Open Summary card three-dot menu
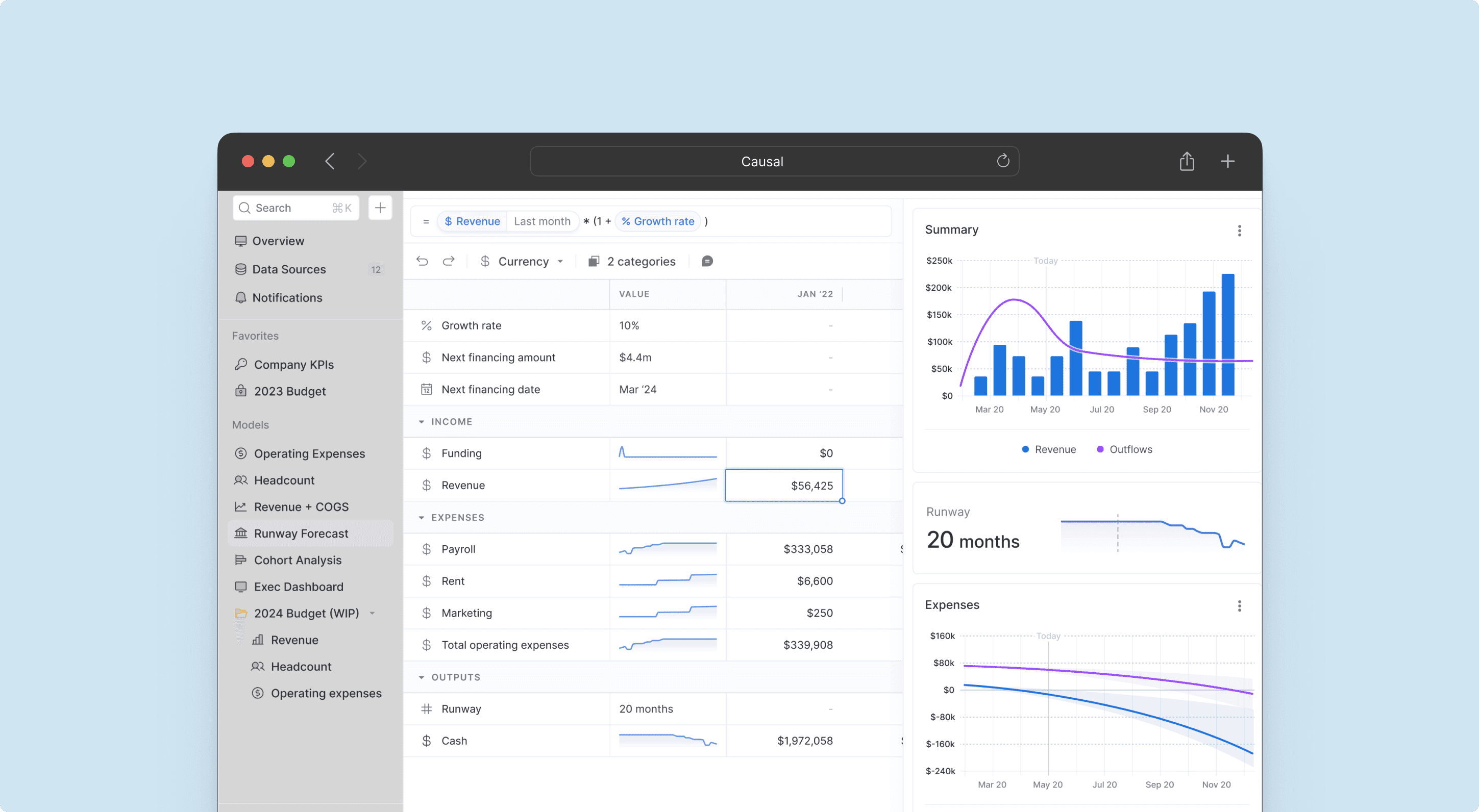The height and width of the screenshot is (812, 1479). pos(1240,231)
